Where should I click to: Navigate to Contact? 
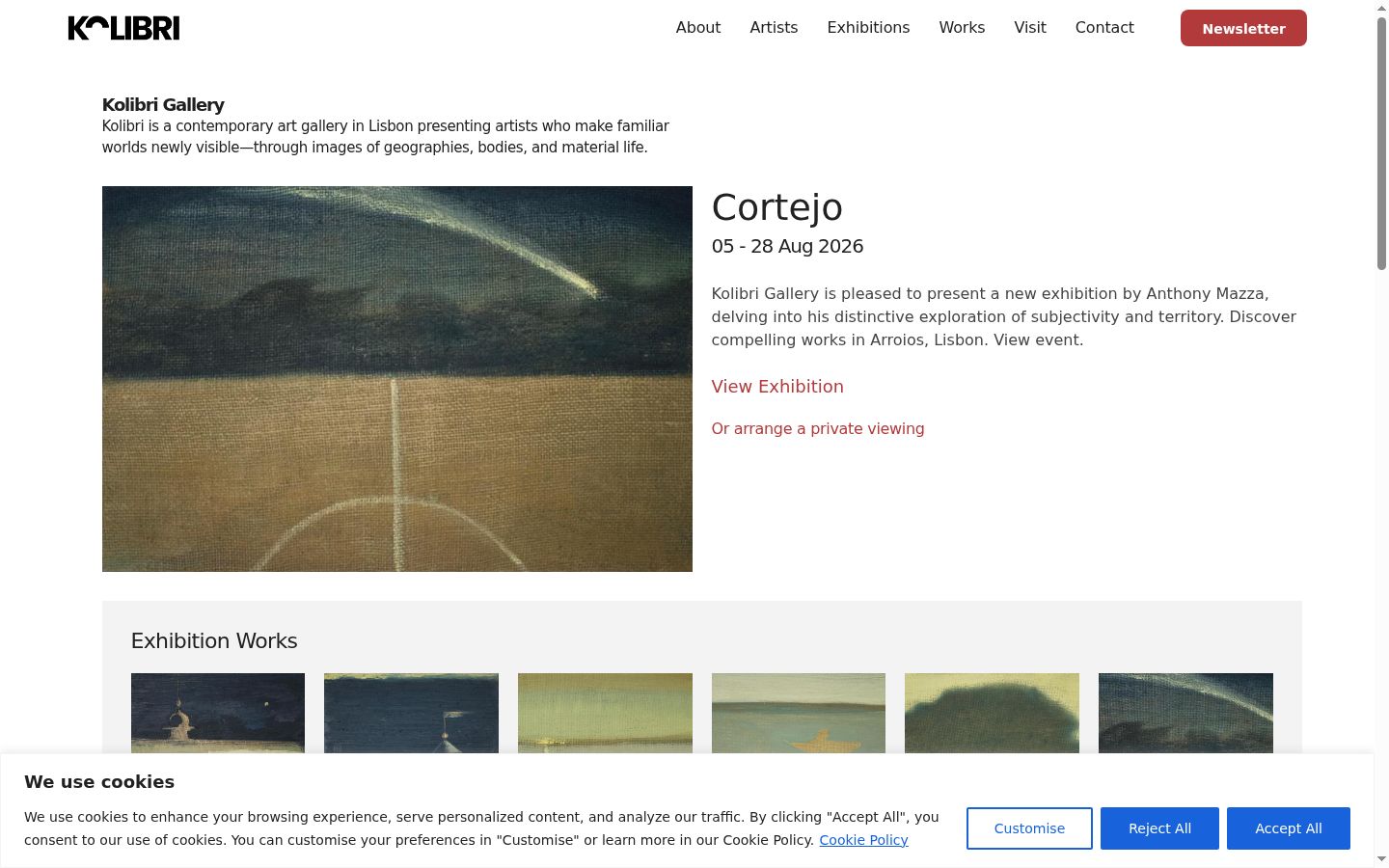pos(1104,28)
